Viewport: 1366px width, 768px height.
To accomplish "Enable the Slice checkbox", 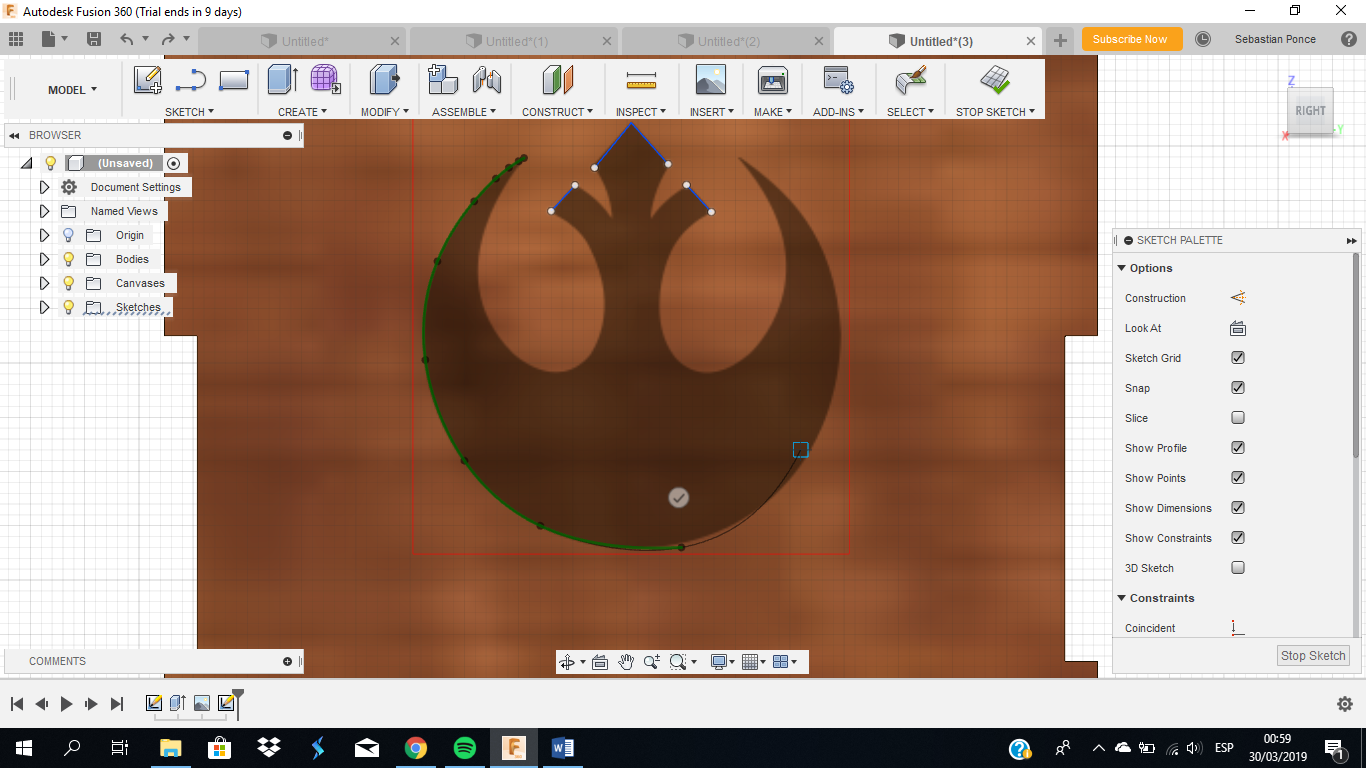I will 1238,418.
